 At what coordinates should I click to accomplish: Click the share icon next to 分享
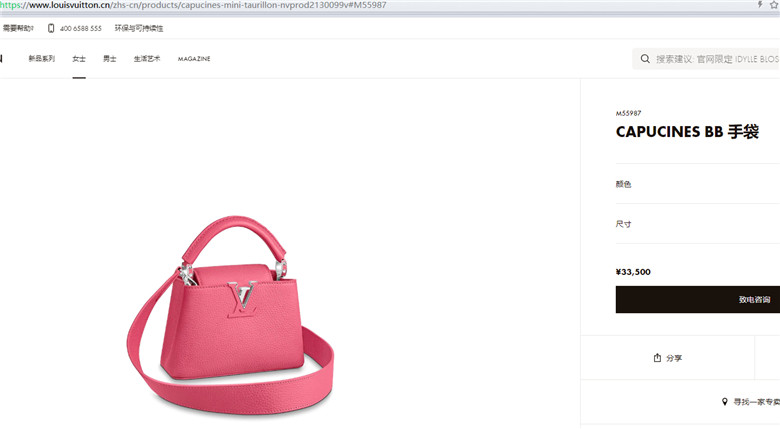point(657,358)
